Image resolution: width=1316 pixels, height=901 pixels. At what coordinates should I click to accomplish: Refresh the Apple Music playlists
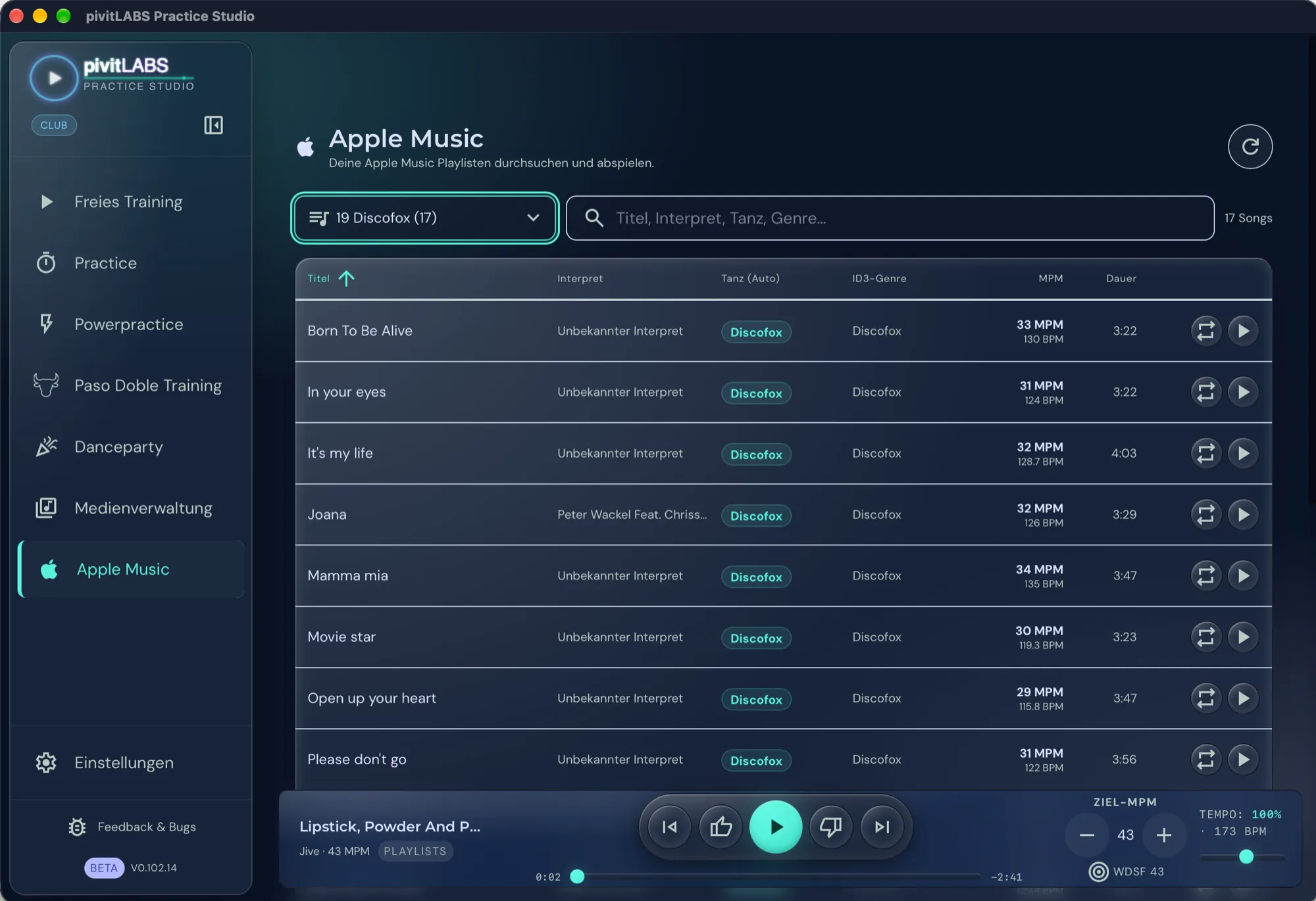(x=1250, y=146)
